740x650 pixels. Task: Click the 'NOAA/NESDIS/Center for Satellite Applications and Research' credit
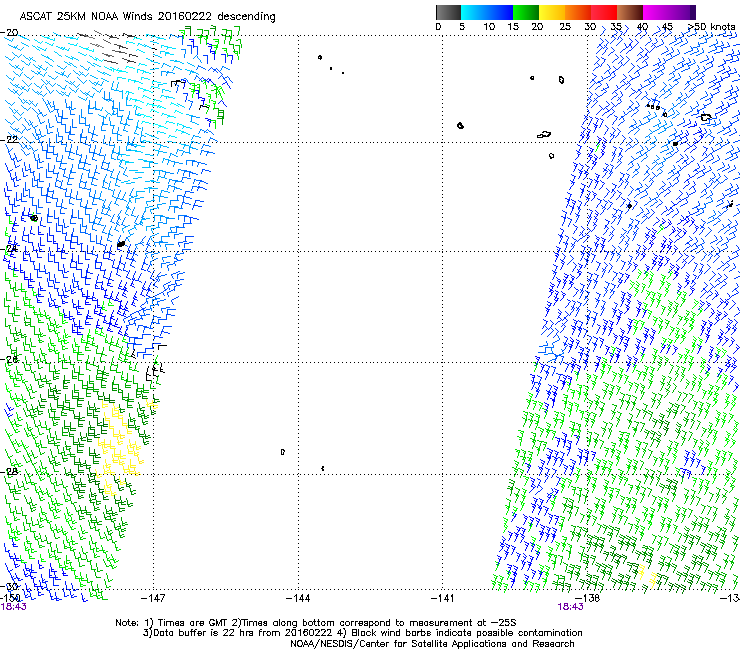[x=432, y=644]
